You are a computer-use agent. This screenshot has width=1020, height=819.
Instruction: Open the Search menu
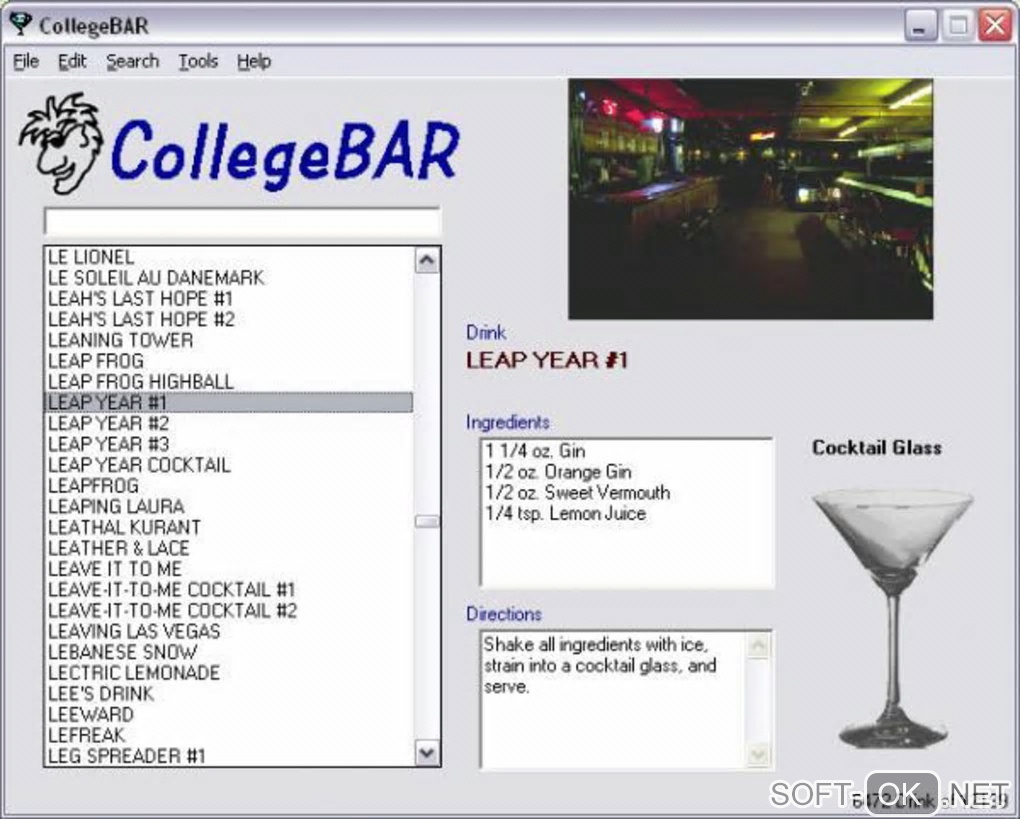[133, 61]
